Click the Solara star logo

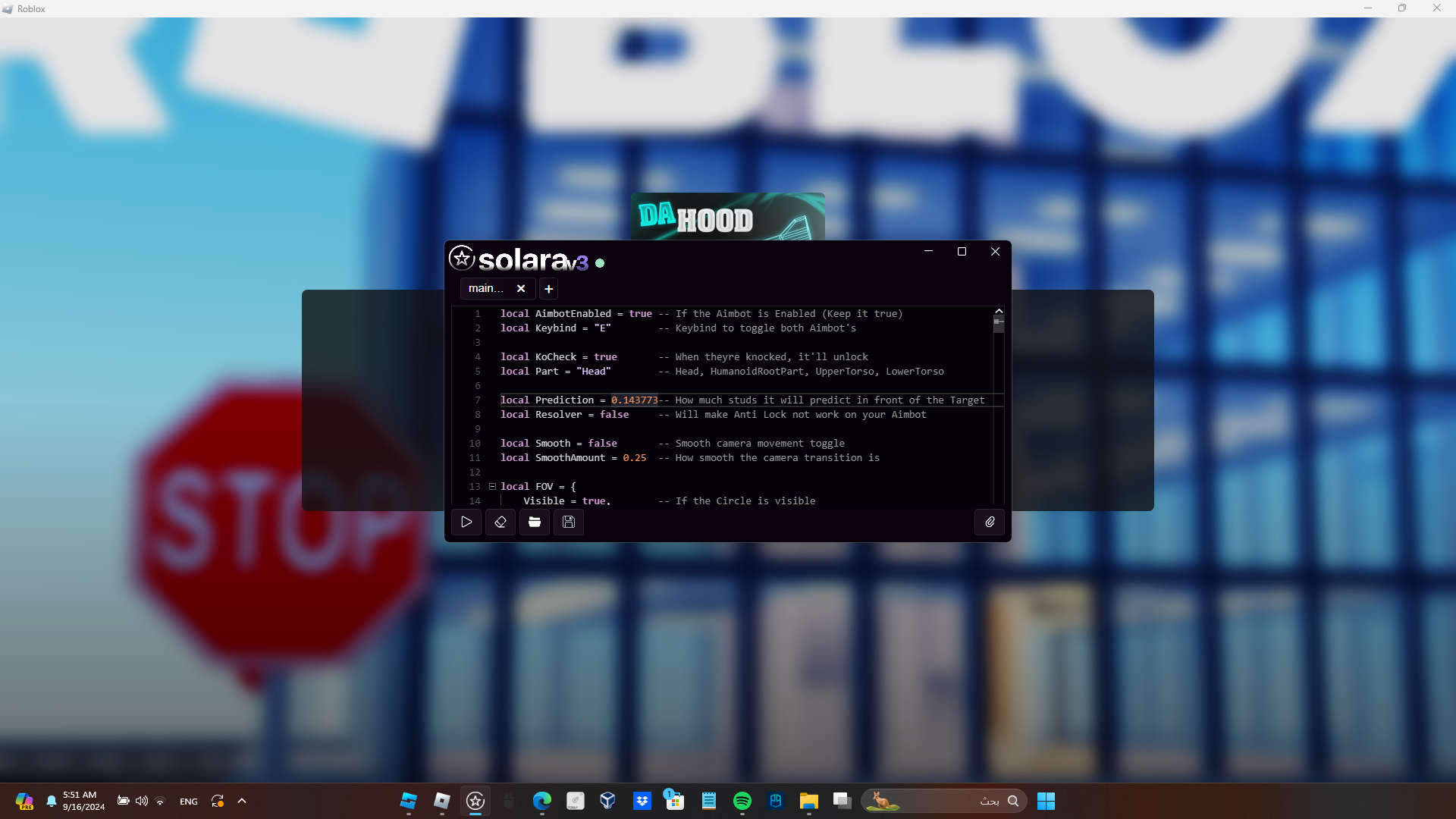coord(462,258)
